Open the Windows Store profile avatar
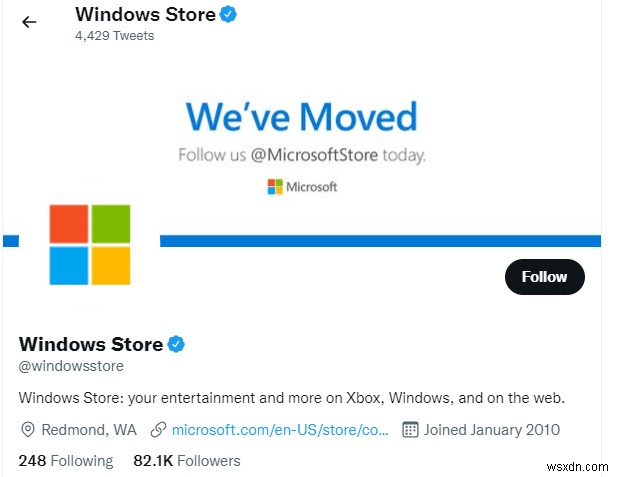Screen dimensions: 620x477 (90, 245)
